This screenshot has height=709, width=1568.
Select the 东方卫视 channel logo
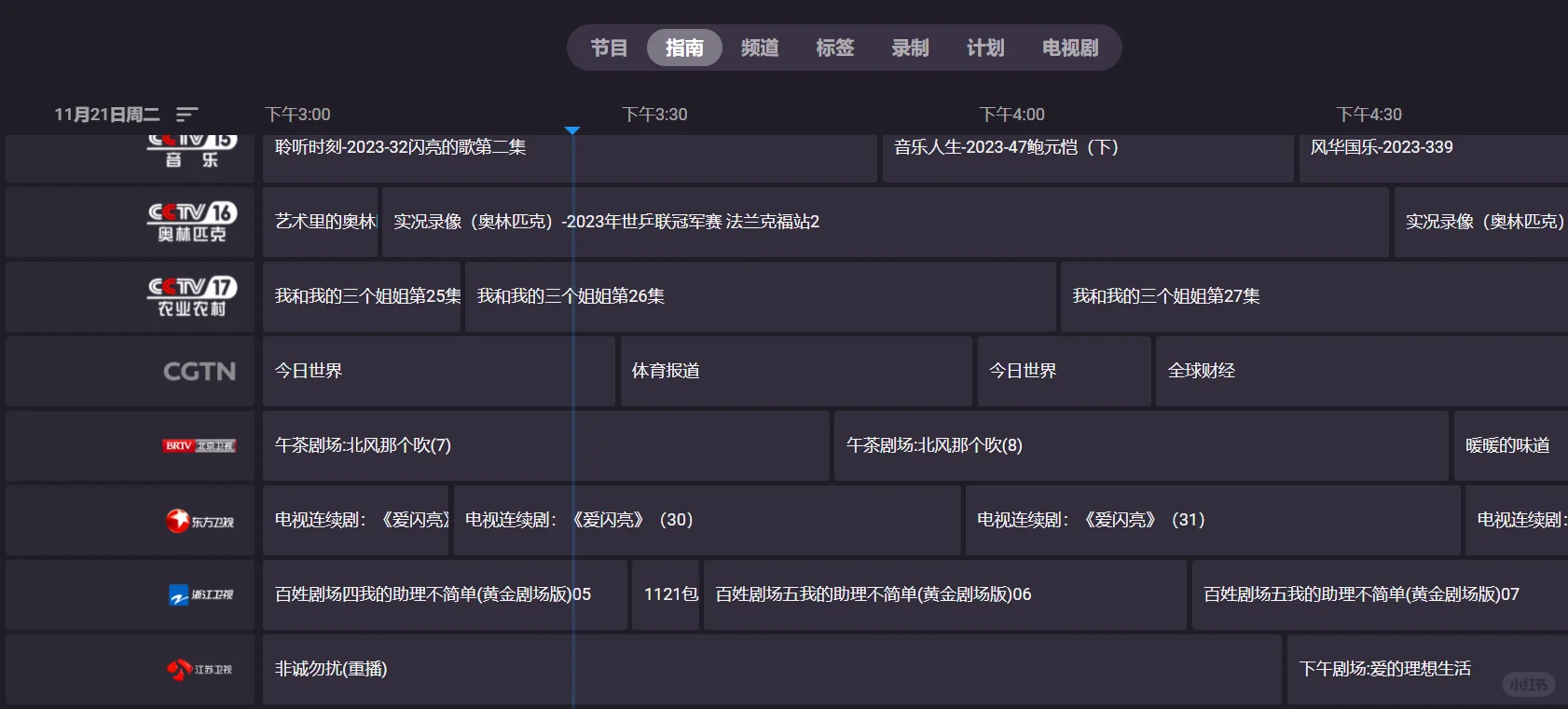199,521
